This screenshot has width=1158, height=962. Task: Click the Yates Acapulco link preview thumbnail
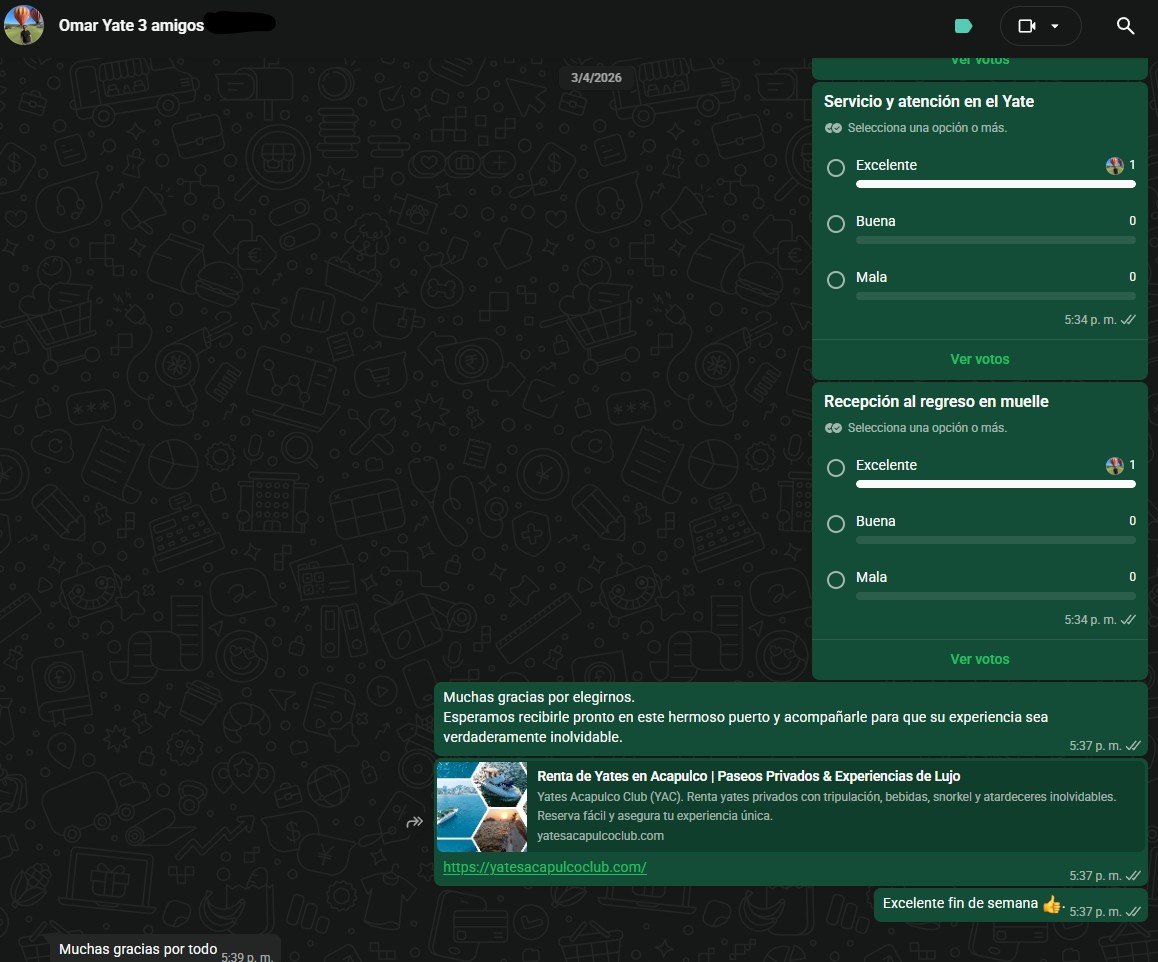(482, 806)
